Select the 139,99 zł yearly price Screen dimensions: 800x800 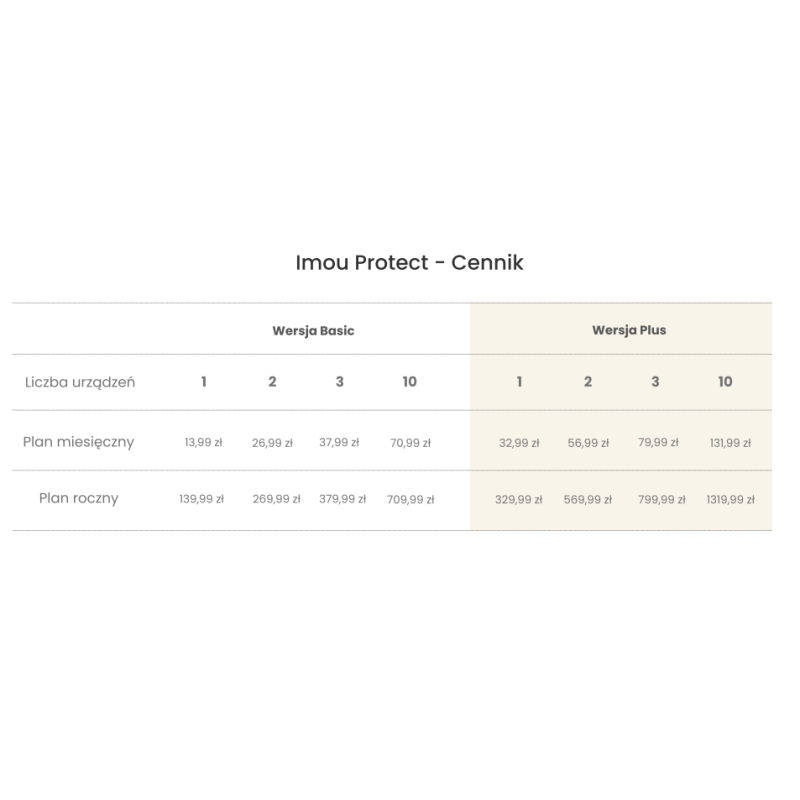tap(202, 499)
